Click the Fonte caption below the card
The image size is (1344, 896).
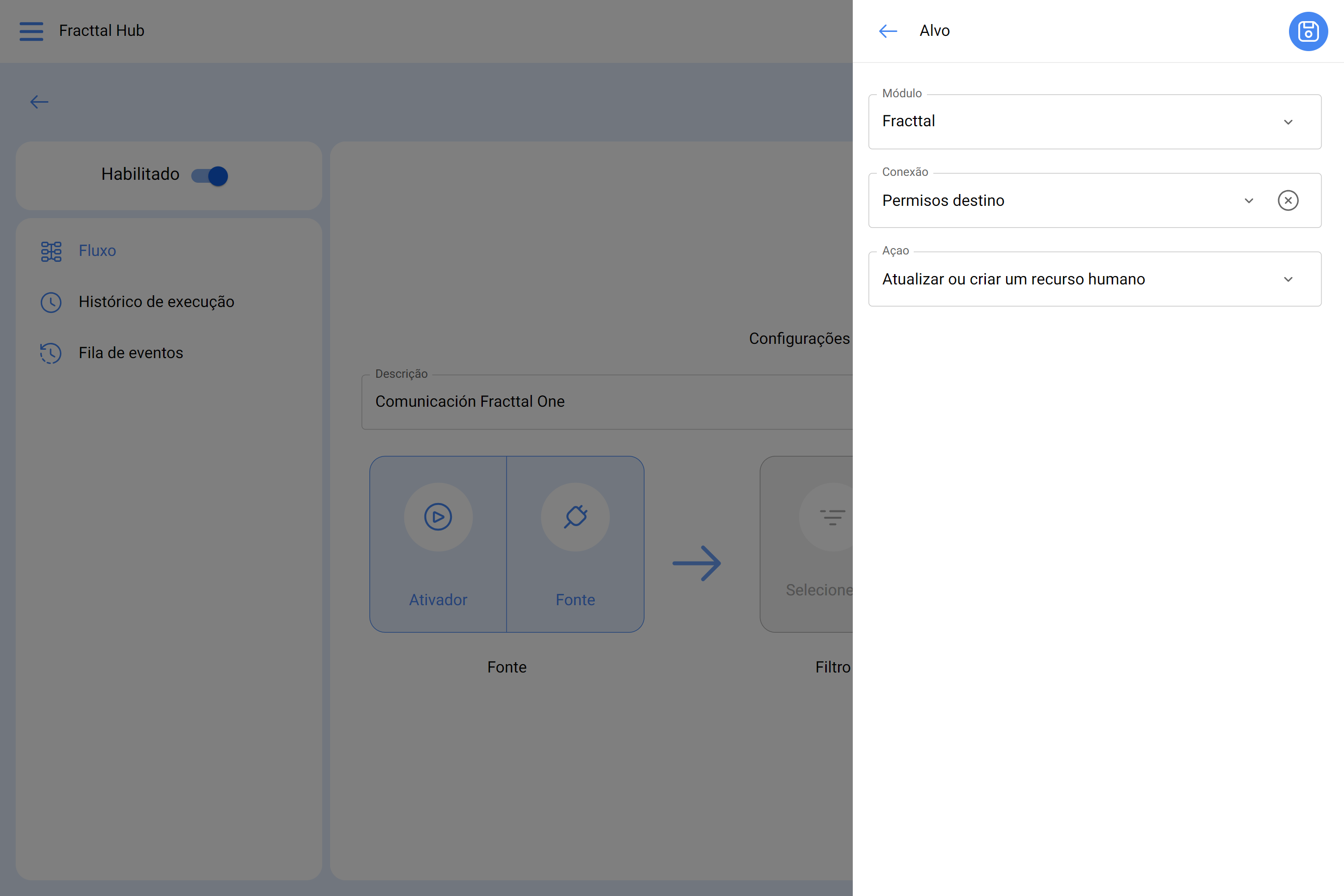coord(507,667)
